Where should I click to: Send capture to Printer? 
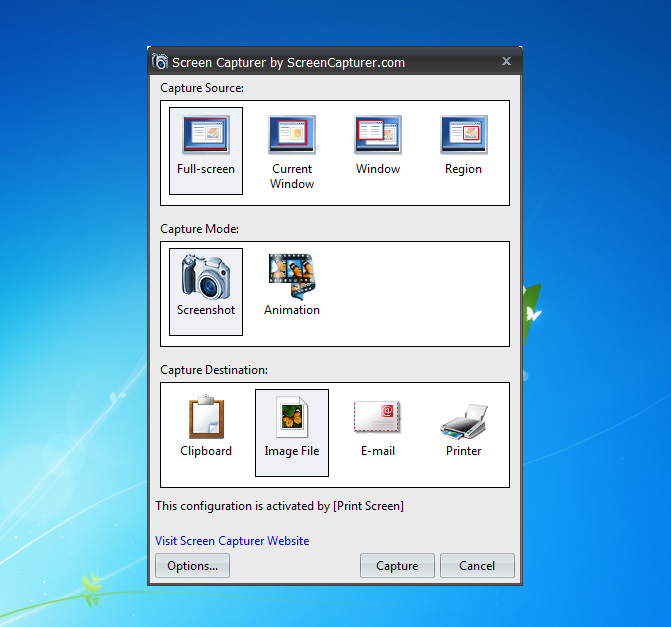click(x=464, y=433)
